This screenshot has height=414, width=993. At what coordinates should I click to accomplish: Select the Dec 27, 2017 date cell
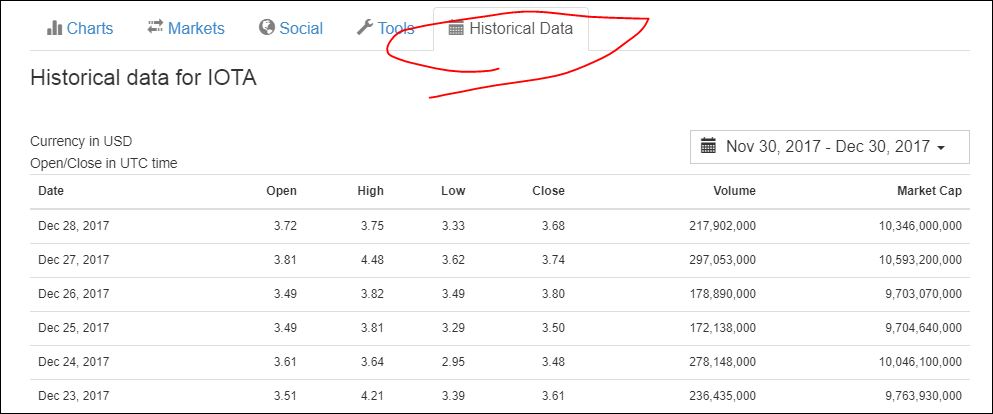[73, 260]
